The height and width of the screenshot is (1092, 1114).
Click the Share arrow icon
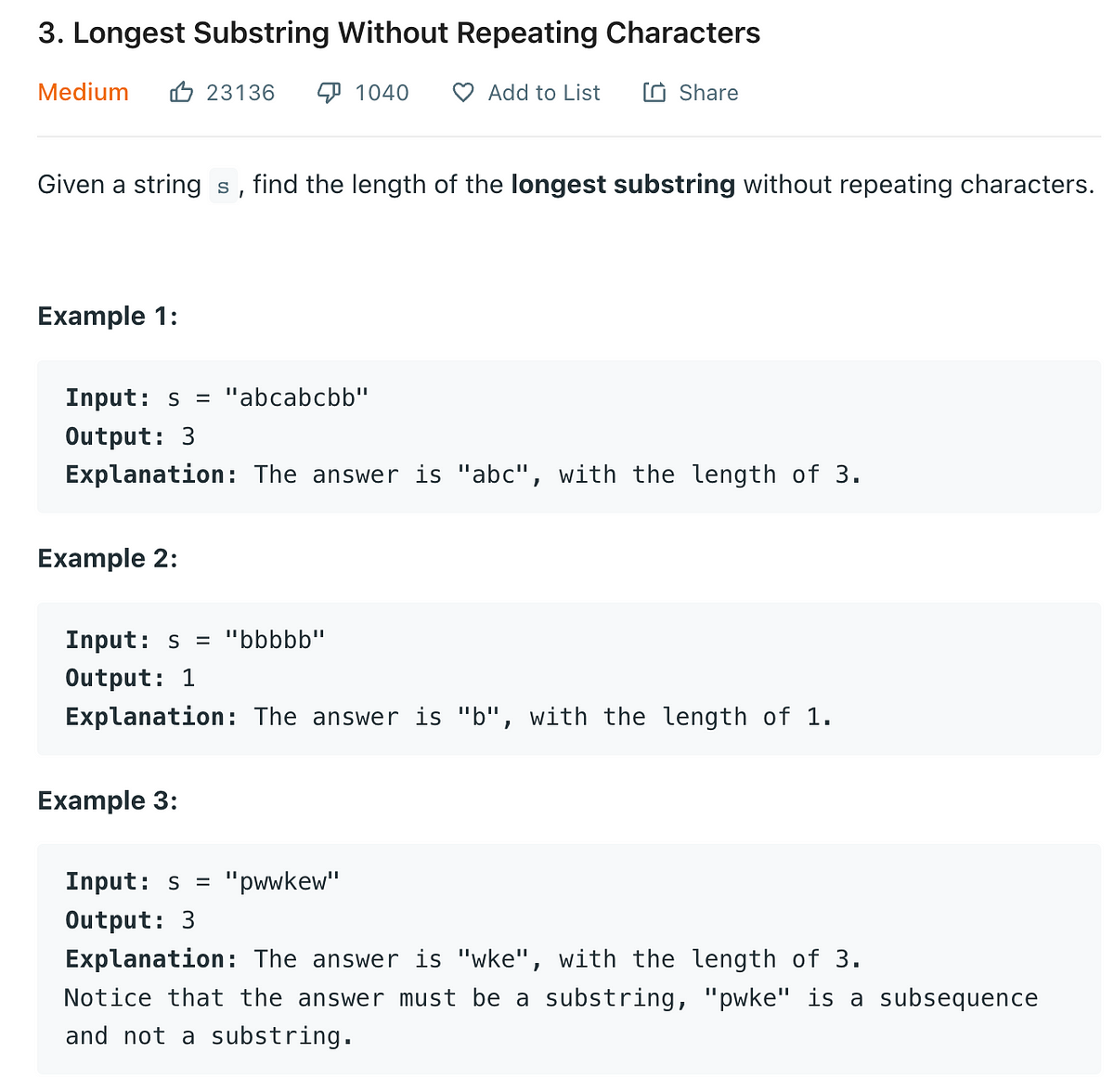coord(654,93)
